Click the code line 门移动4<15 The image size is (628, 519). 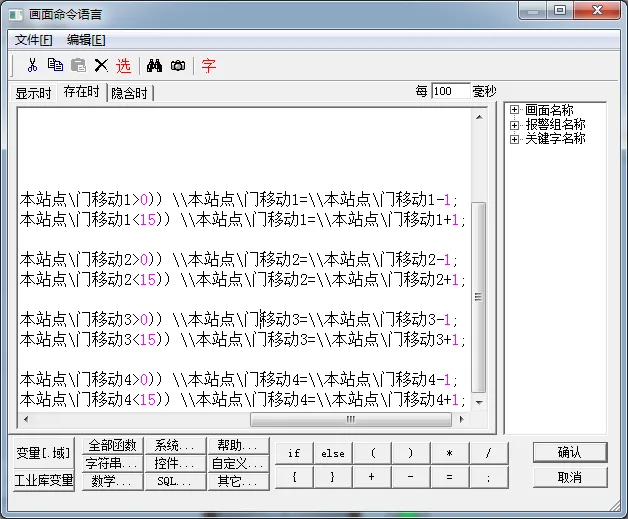click(x=242, y=399)
